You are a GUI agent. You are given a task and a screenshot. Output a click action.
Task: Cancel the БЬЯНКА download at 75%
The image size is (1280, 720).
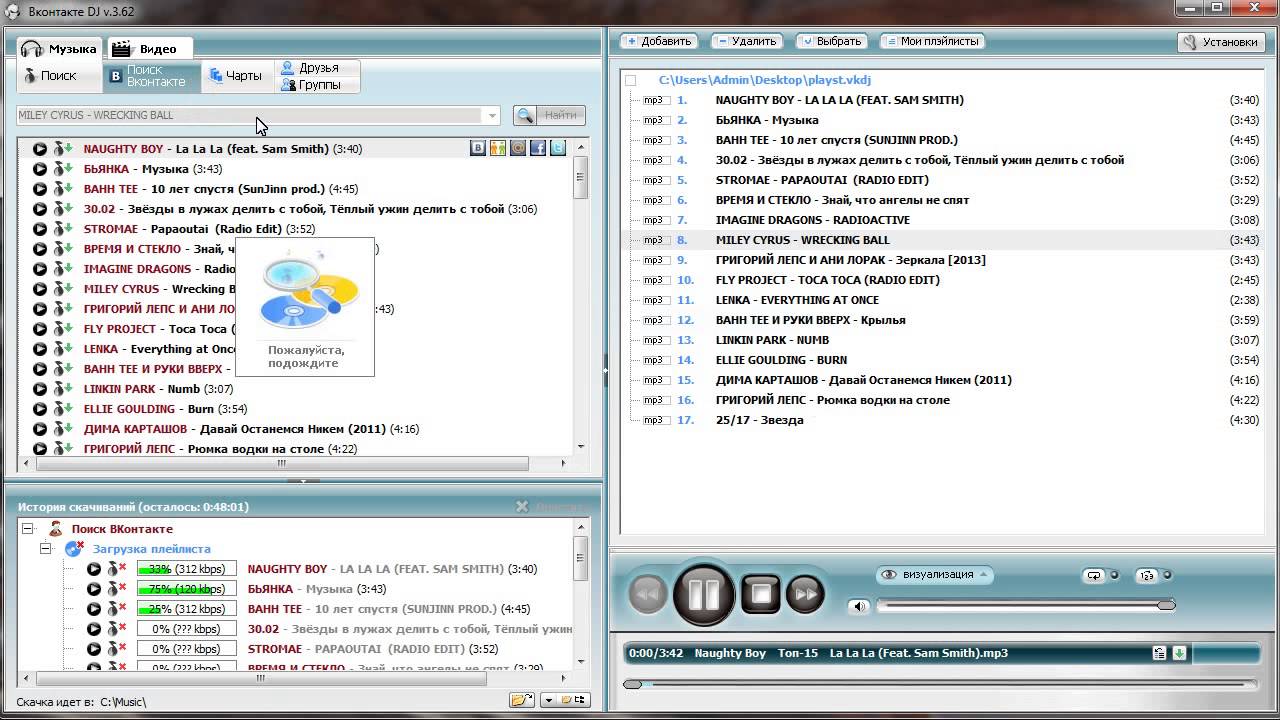[x=117, y=589]
